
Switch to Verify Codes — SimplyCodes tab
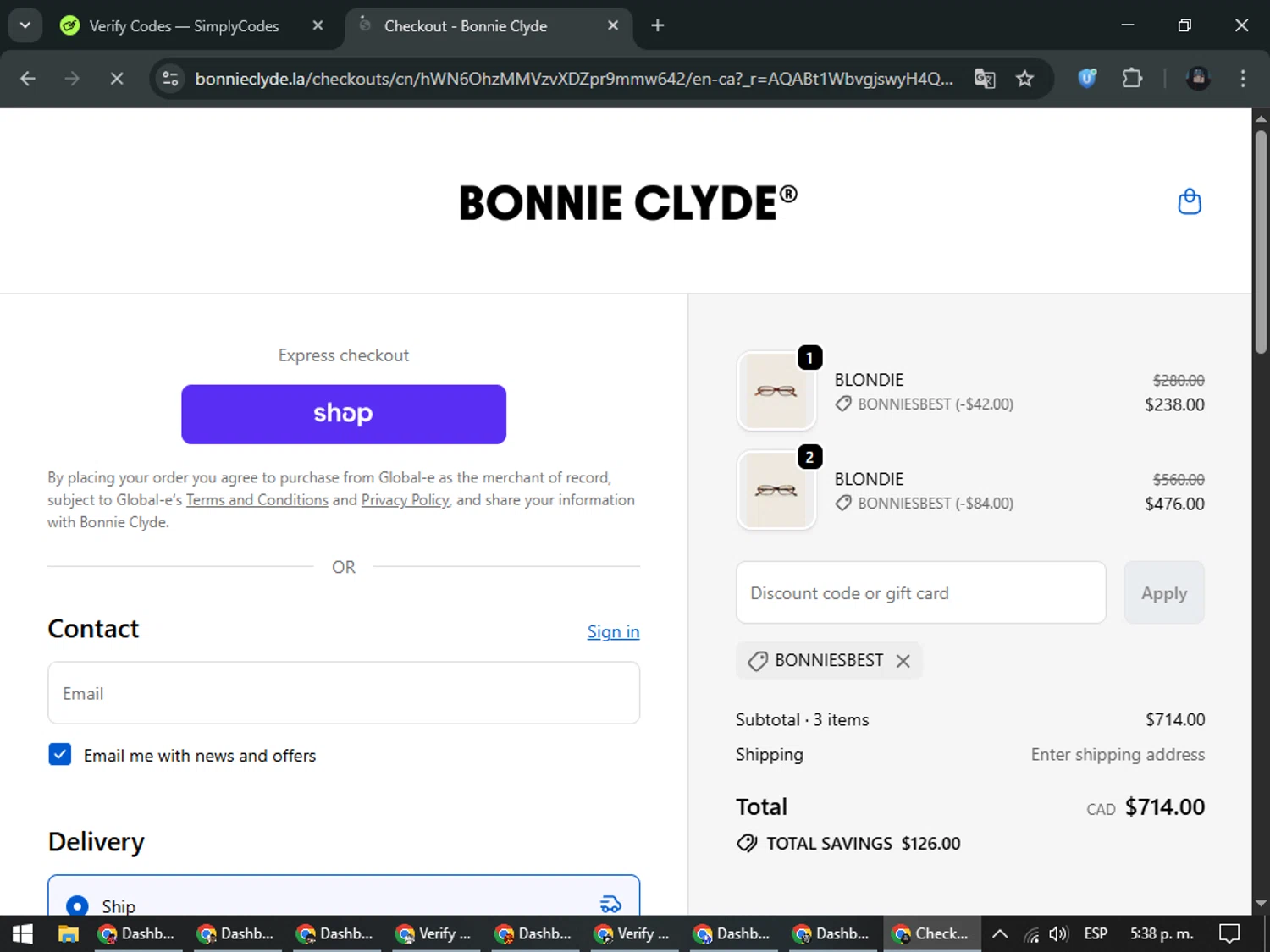[x=184, y=25]
